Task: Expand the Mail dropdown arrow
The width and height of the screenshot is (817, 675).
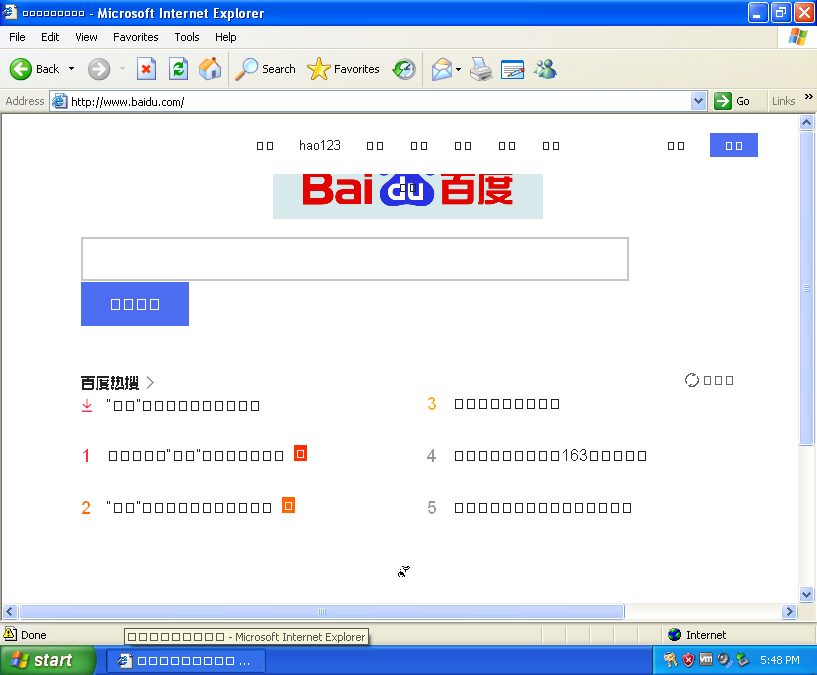Action: (459, 69)
